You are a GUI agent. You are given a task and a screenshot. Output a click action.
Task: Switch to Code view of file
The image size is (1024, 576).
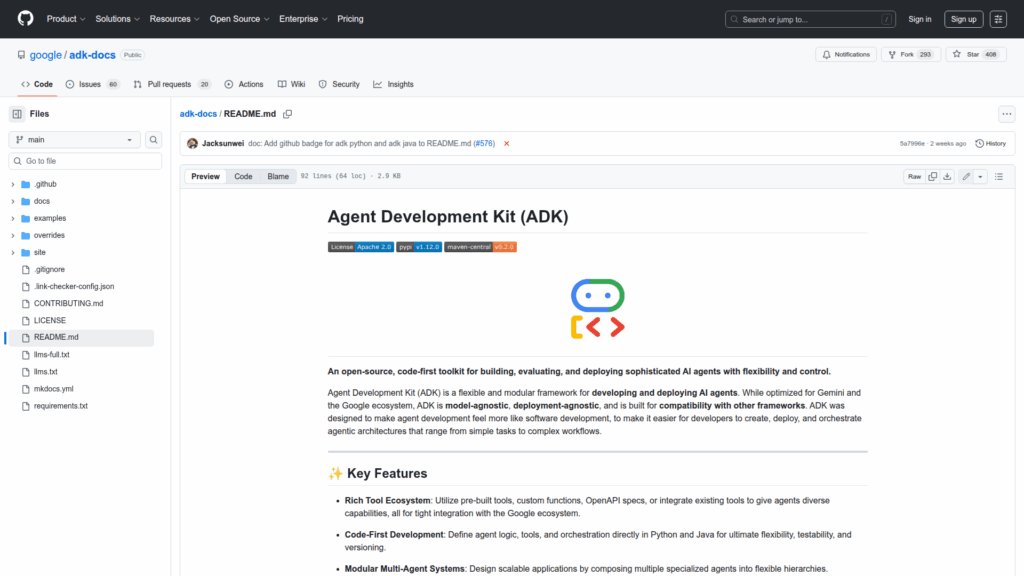pyautogui.click(x=243, y=176)
